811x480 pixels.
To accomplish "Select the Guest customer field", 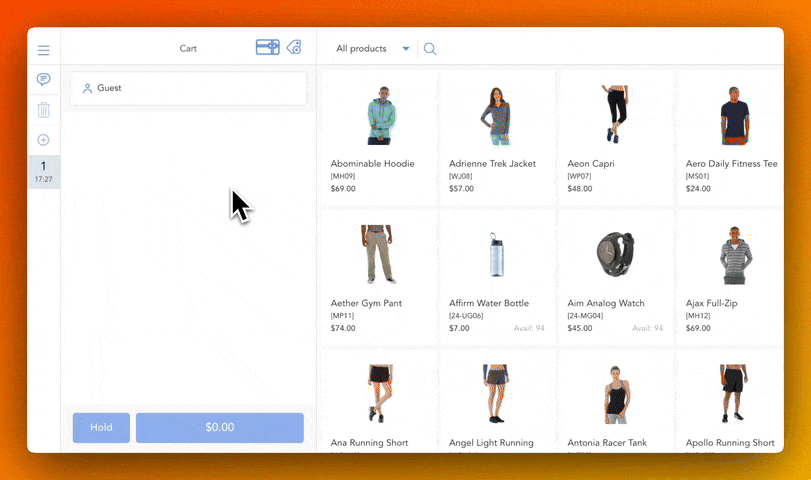I will (x=189, y=89).
